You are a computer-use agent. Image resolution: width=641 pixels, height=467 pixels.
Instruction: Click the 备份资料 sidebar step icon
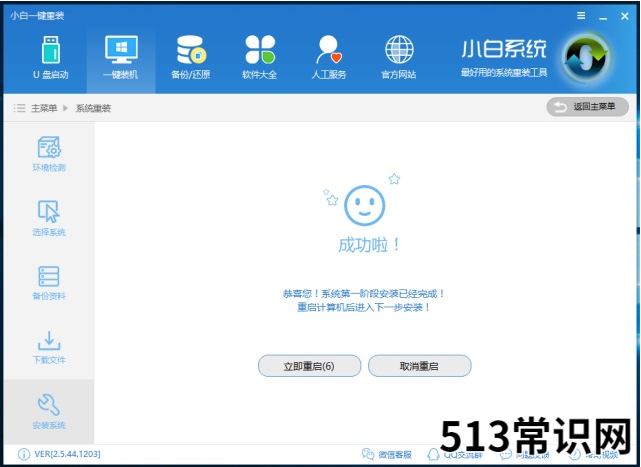point(49,276)
